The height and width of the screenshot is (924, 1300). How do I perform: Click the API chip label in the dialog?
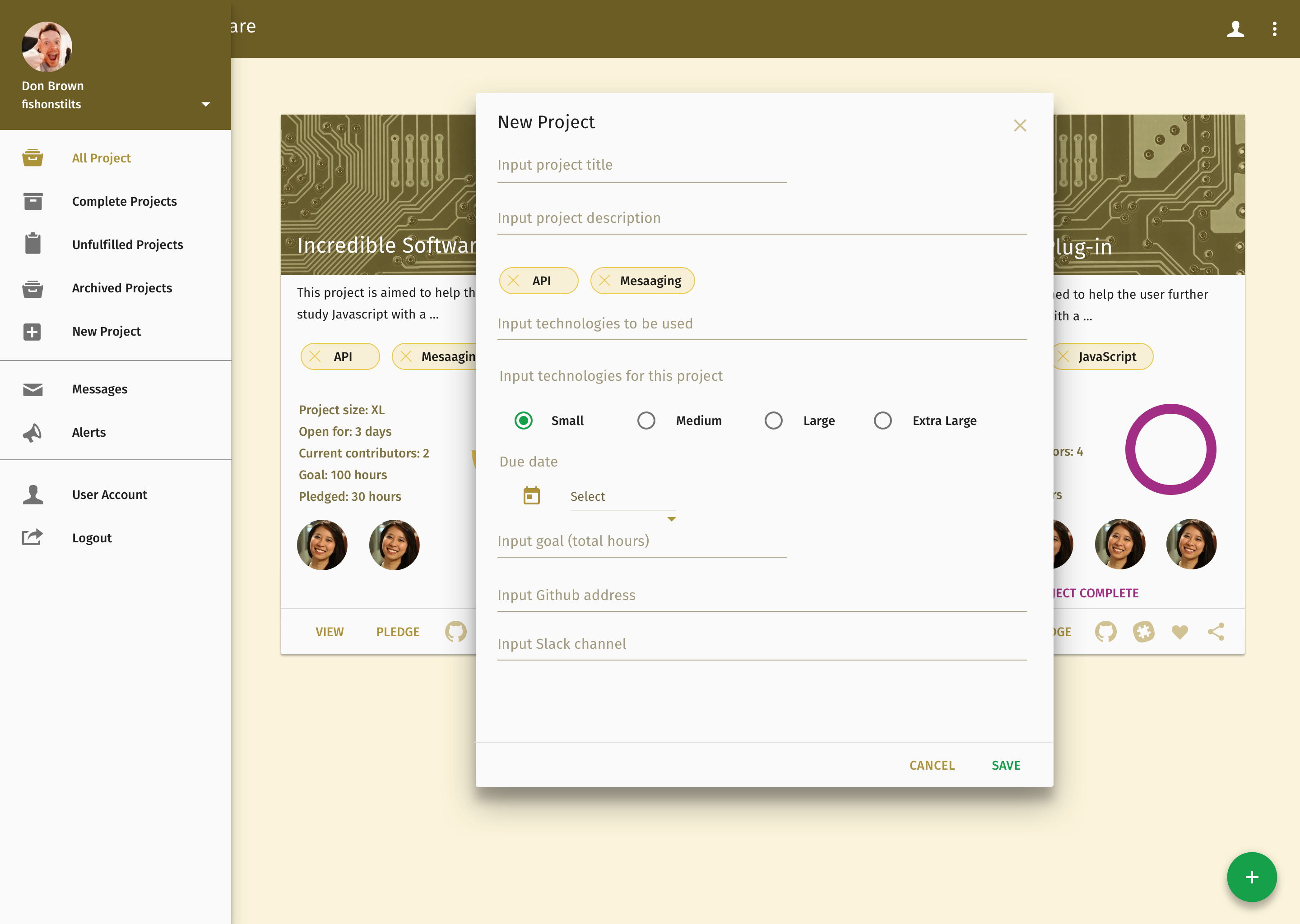541,281
